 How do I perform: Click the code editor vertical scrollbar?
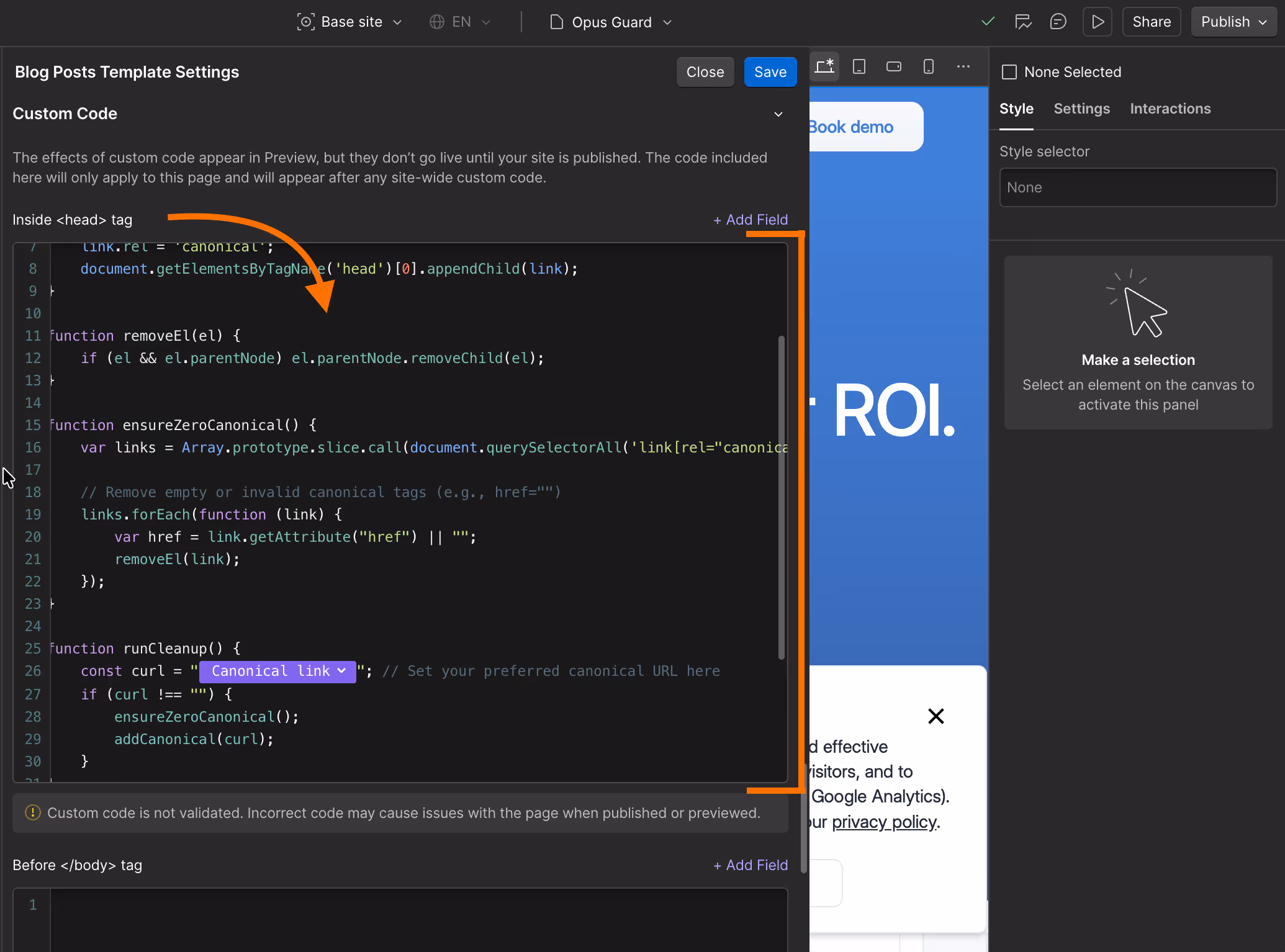782,496
